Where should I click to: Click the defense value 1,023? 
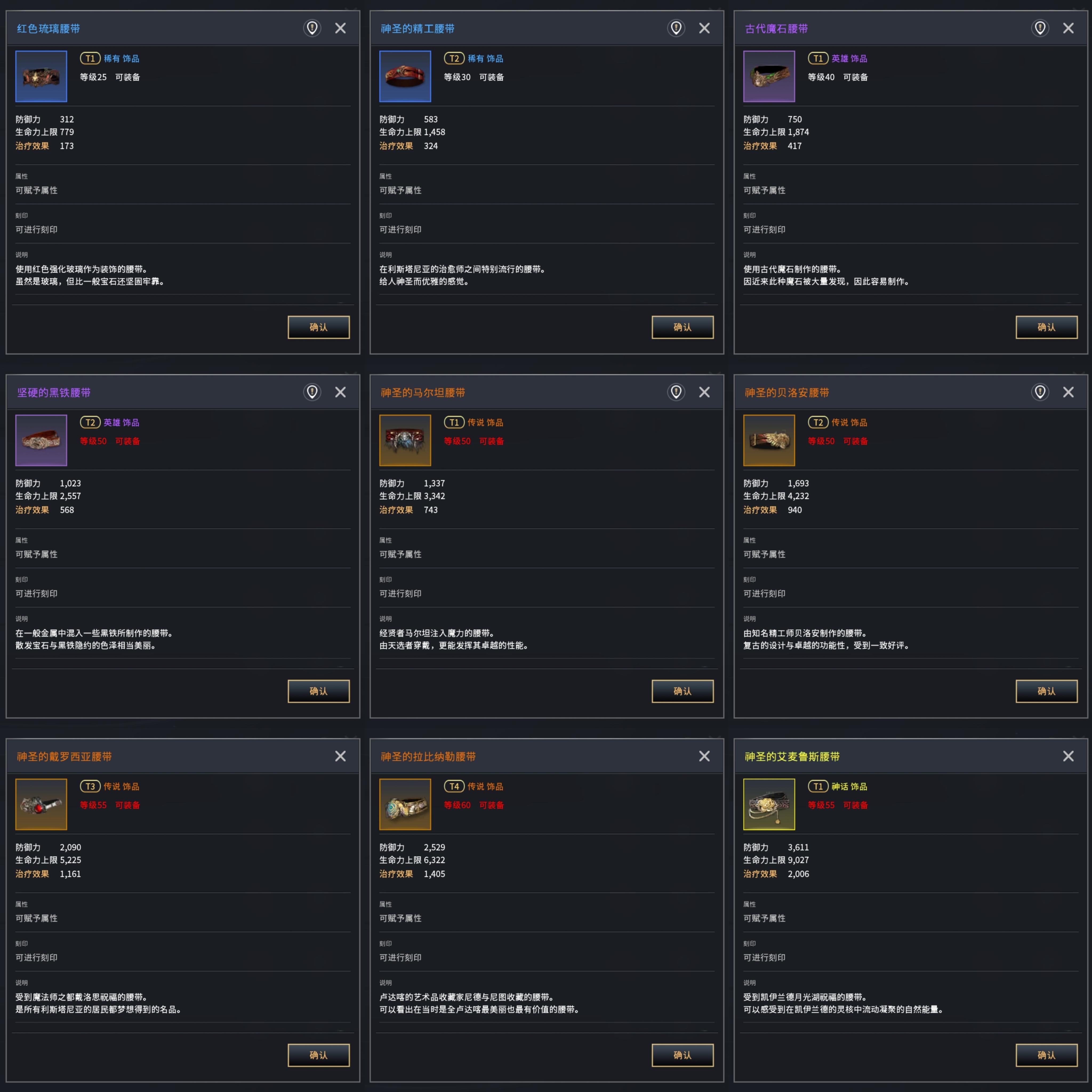(70, 483)
